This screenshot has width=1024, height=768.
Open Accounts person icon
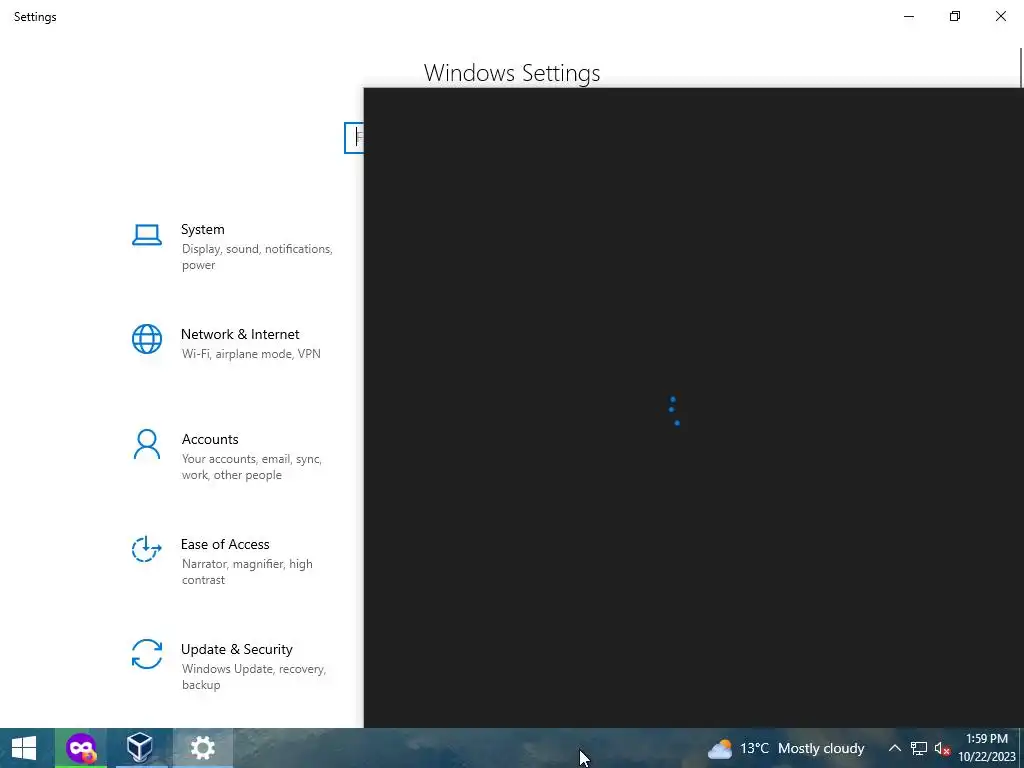click(147, 444)
